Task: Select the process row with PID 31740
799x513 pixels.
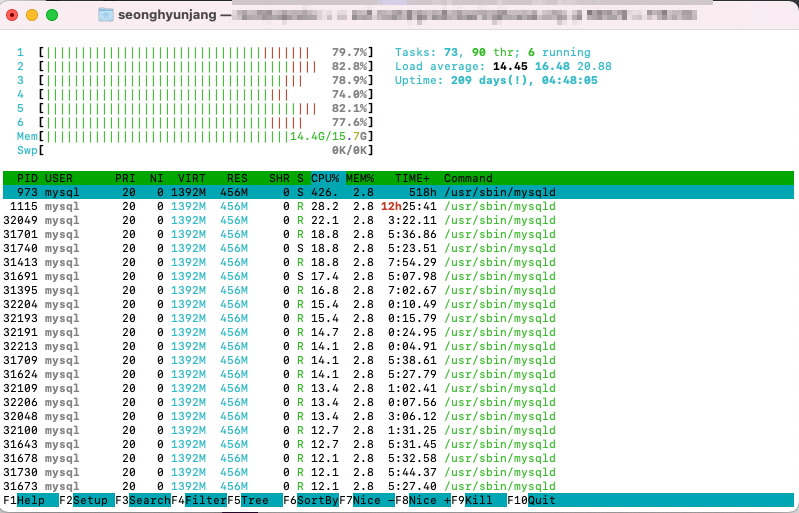Action: tap(398, 248)
